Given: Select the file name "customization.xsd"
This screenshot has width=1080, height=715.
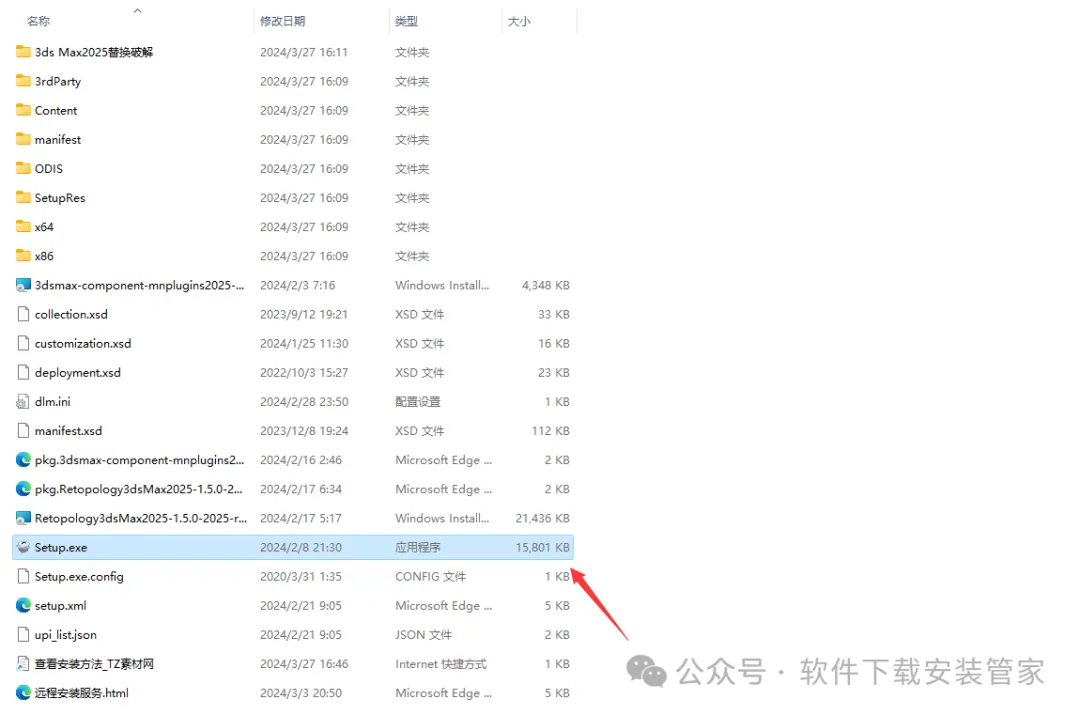Looking at the screenshot, I should coord(83,343).
